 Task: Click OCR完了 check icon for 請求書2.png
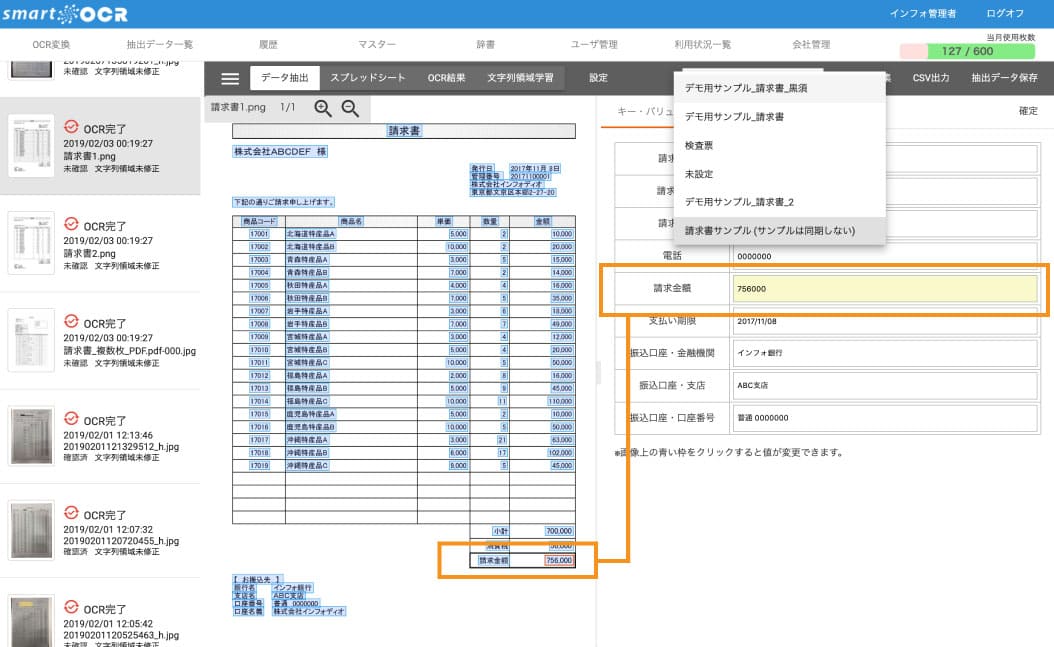point(71,224)
